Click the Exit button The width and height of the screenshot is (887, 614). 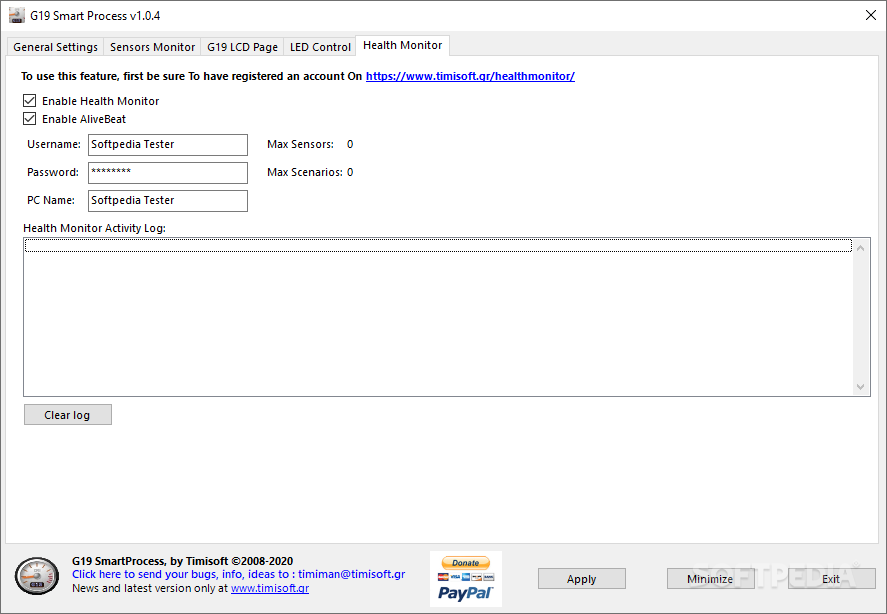point(832,579)
